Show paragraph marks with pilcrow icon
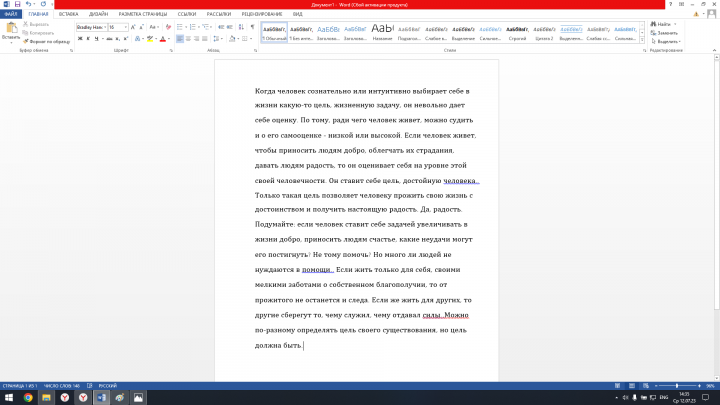Image resolution: width=720 pixels, height=405 pixels. (x=250, y=27)
